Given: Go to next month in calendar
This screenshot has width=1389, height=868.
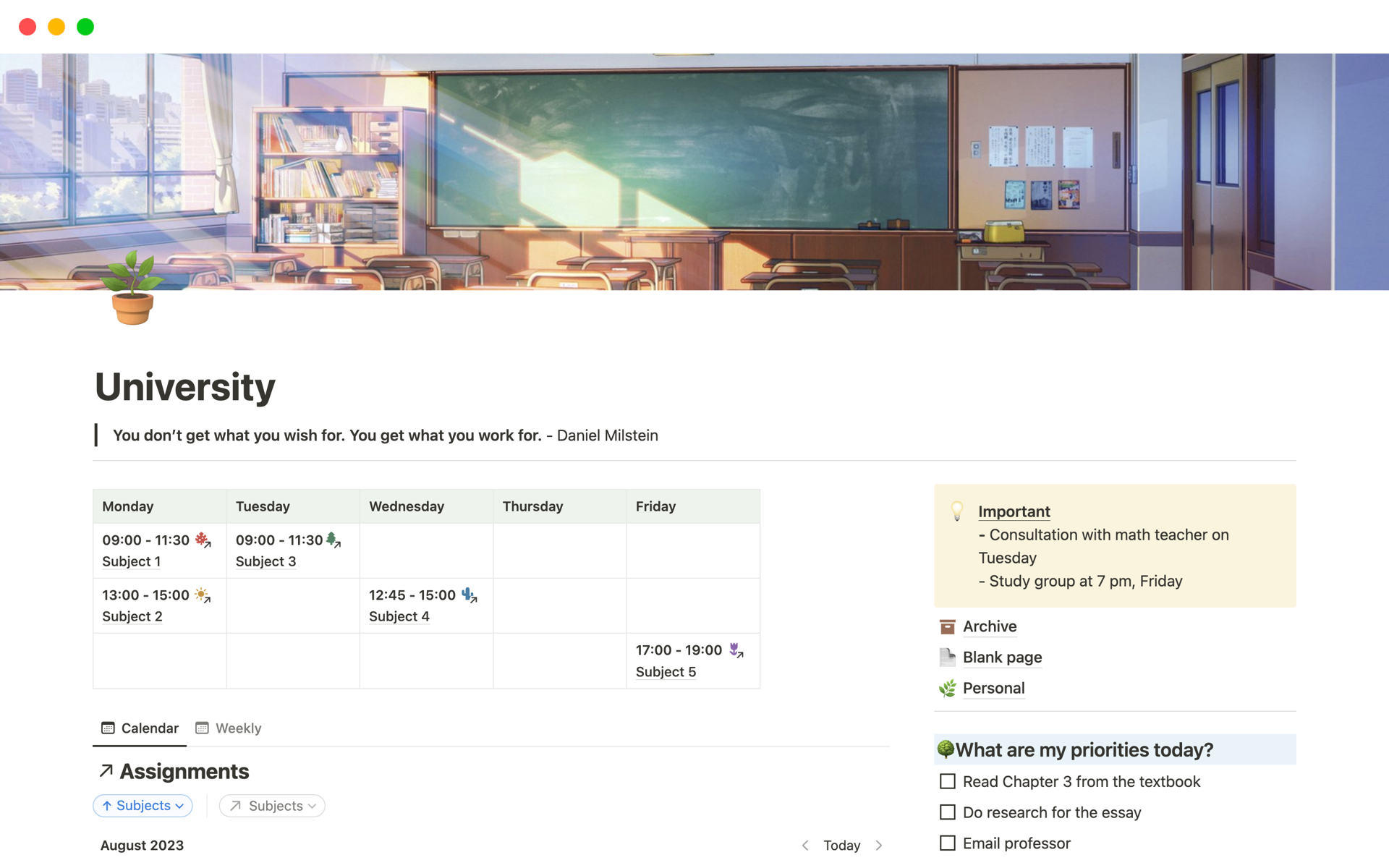Looking at the screenshot, I should click(x=879, y=846).
